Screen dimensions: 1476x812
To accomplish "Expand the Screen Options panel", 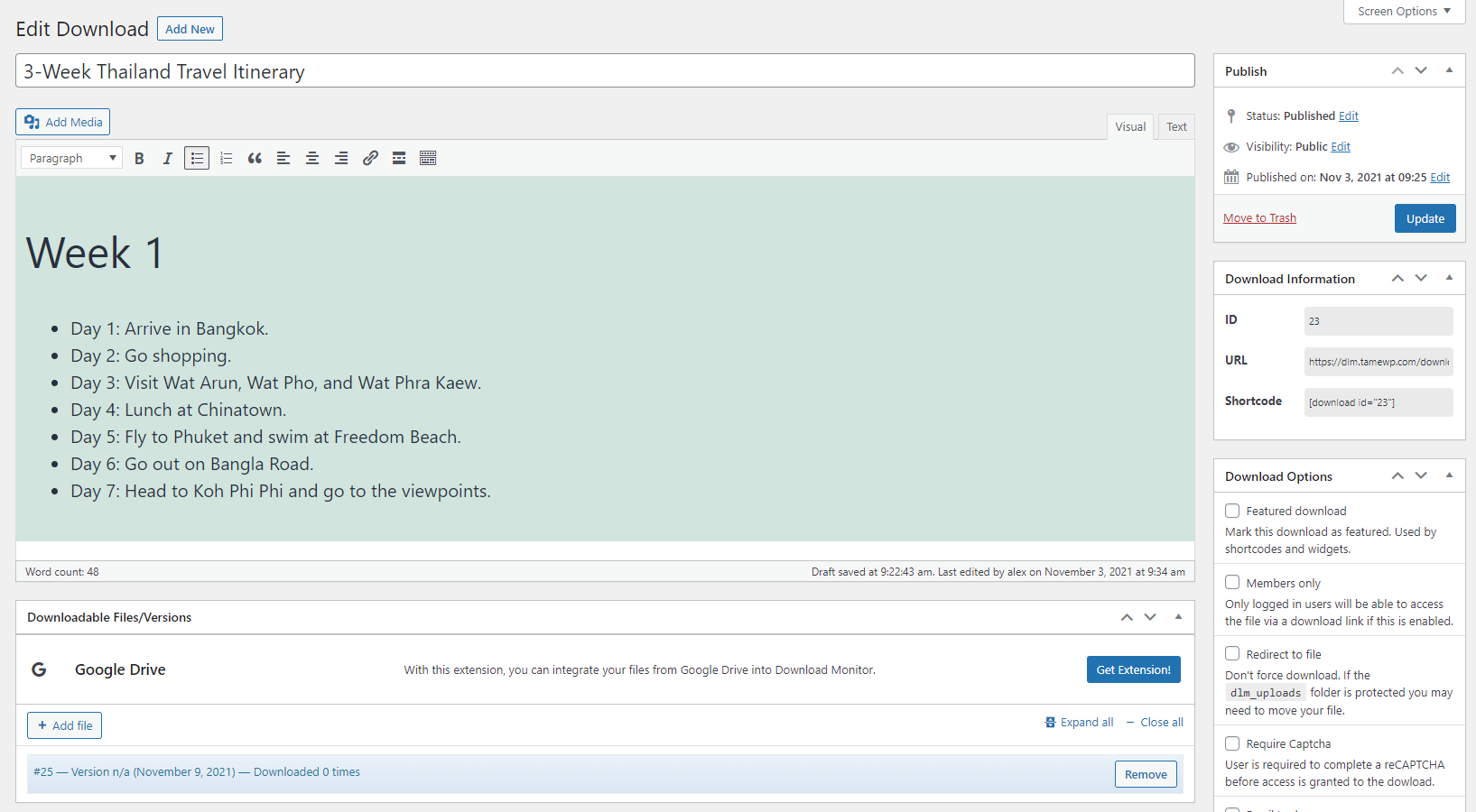I will tap(1404, 12).
